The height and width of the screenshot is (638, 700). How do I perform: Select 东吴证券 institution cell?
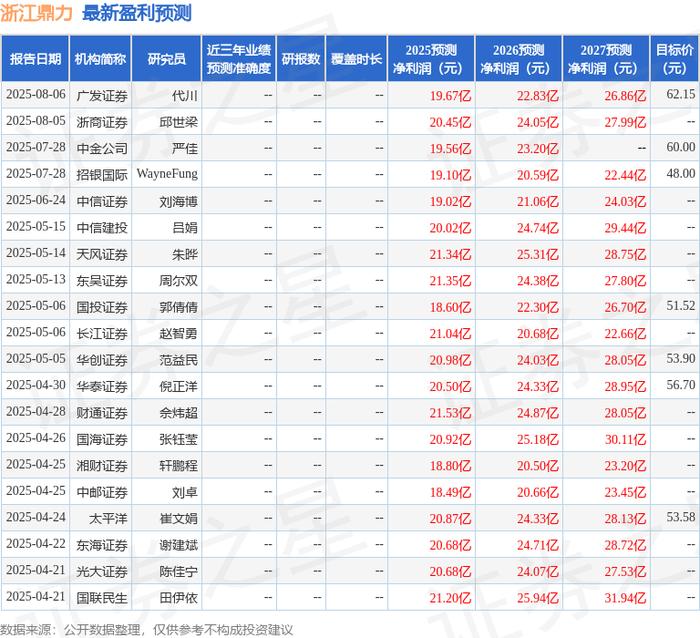click(x=102, y=280)
